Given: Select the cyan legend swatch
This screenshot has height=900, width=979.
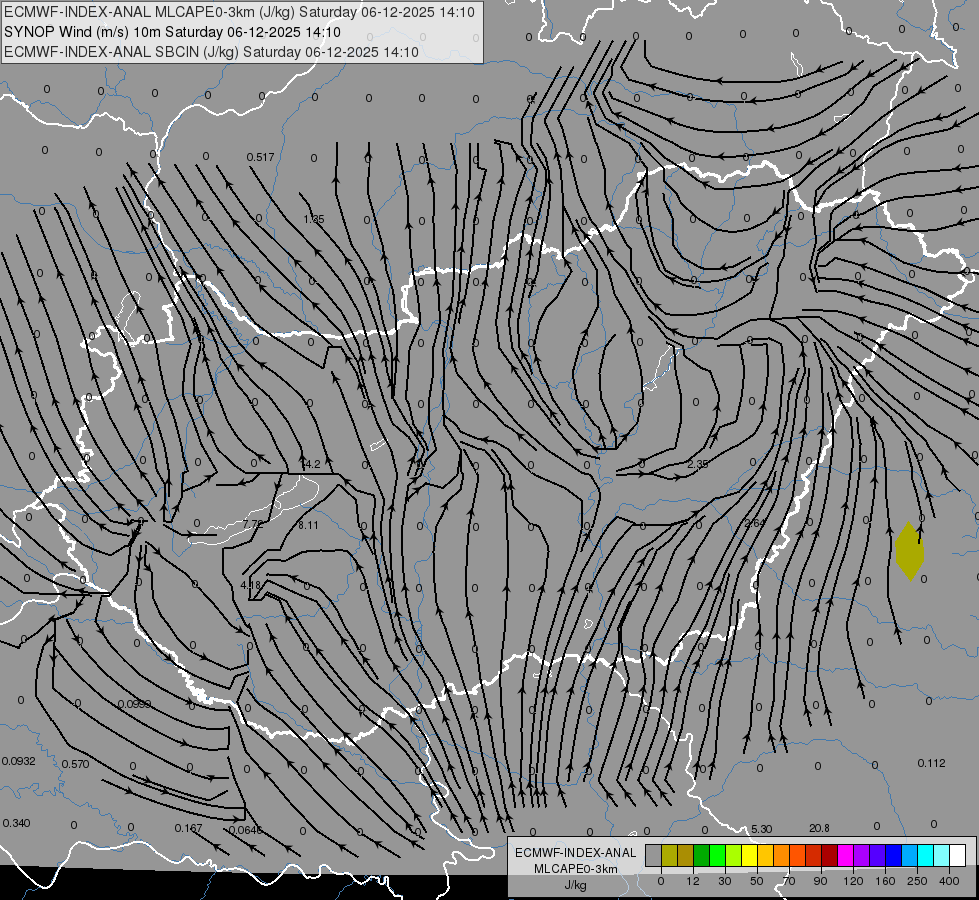Looking at the screenshot, I should pyautogui.click(x=926, y=856).
